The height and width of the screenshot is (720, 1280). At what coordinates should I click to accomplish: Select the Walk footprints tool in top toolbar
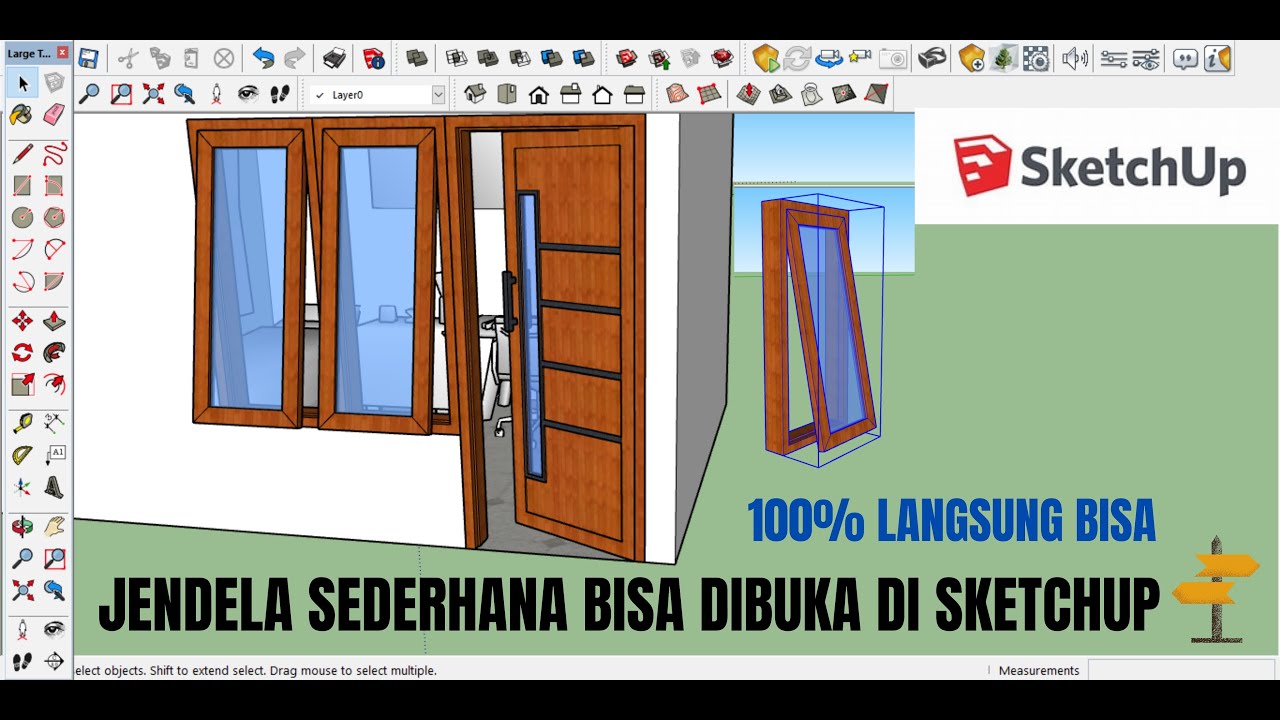tap(281, 94)
